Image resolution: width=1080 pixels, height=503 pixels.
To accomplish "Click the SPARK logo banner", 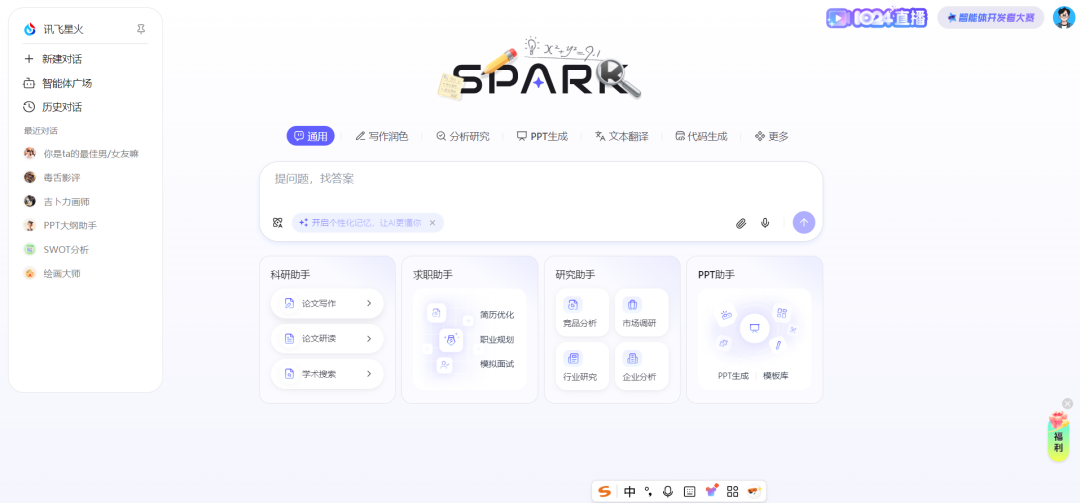I will [x=539, y=69].
